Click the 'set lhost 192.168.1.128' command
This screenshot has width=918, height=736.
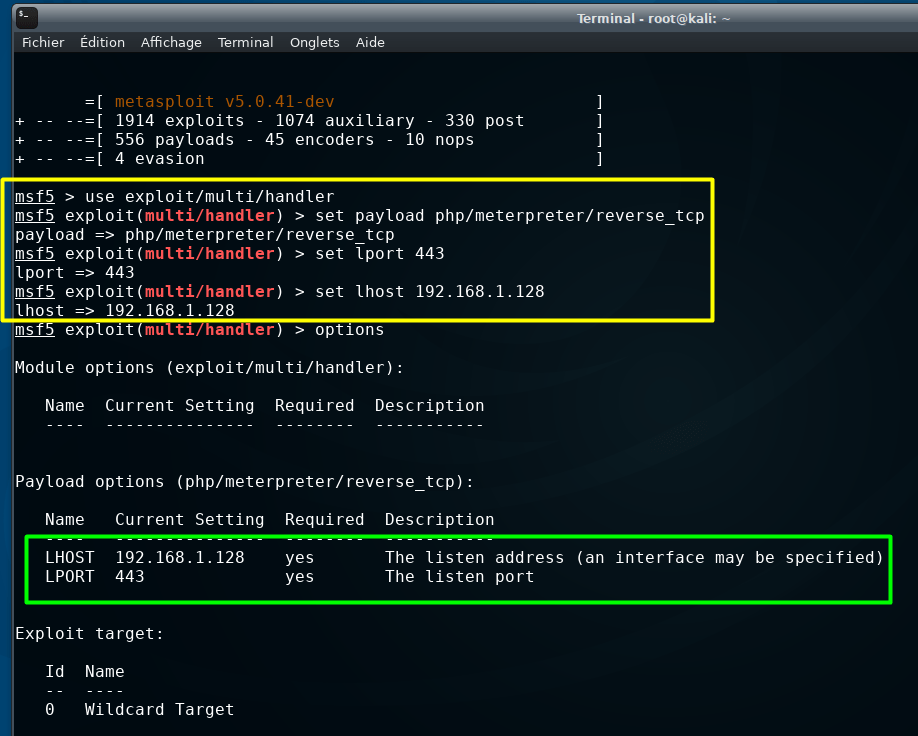click(x=430, y=292)
